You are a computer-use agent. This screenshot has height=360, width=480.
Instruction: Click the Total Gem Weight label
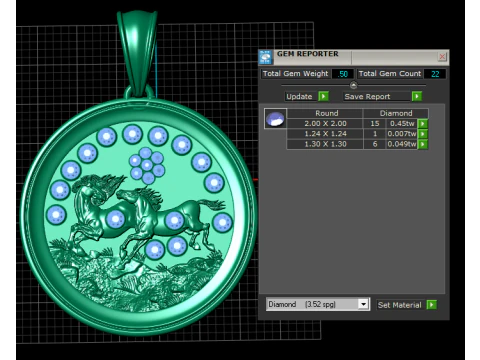pyautogui.click(x=296, y=74)
